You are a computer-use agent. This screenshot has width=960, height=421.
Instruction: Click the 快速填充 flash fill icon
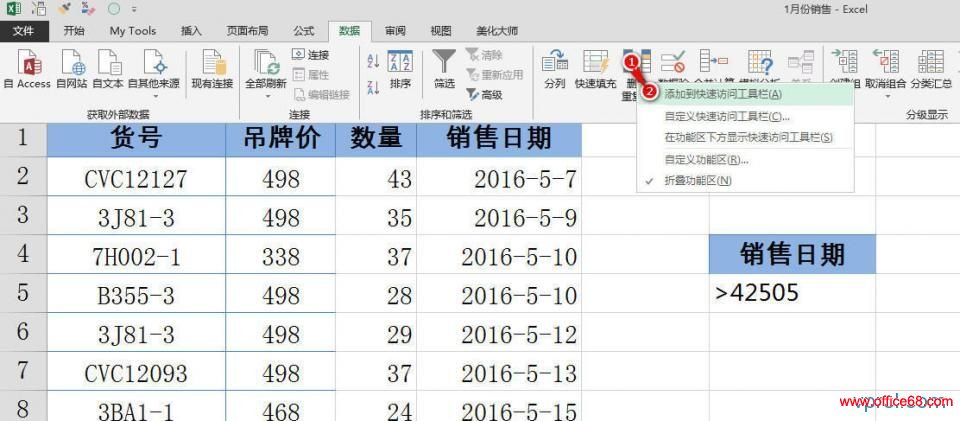point(595,62)
